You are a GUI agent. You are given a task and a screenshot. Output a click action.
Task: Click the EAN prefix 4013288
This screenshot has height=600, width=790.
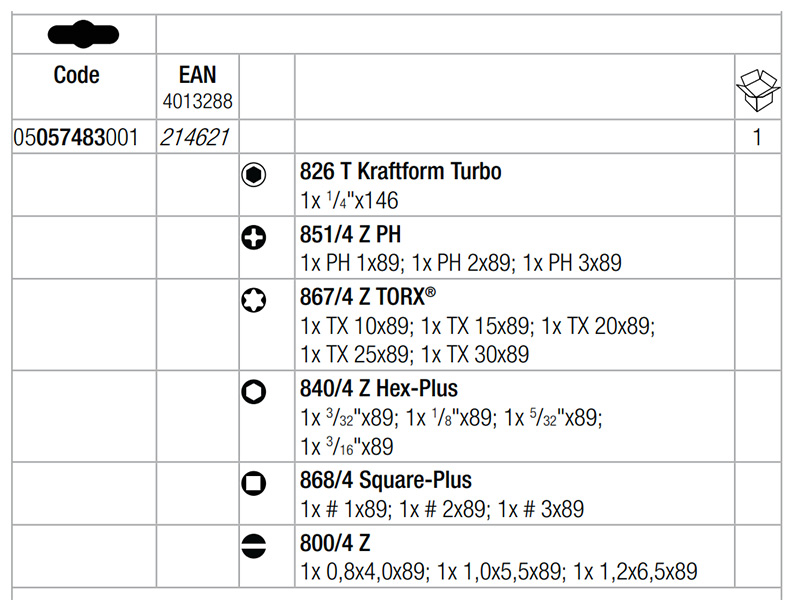[197, 101]
